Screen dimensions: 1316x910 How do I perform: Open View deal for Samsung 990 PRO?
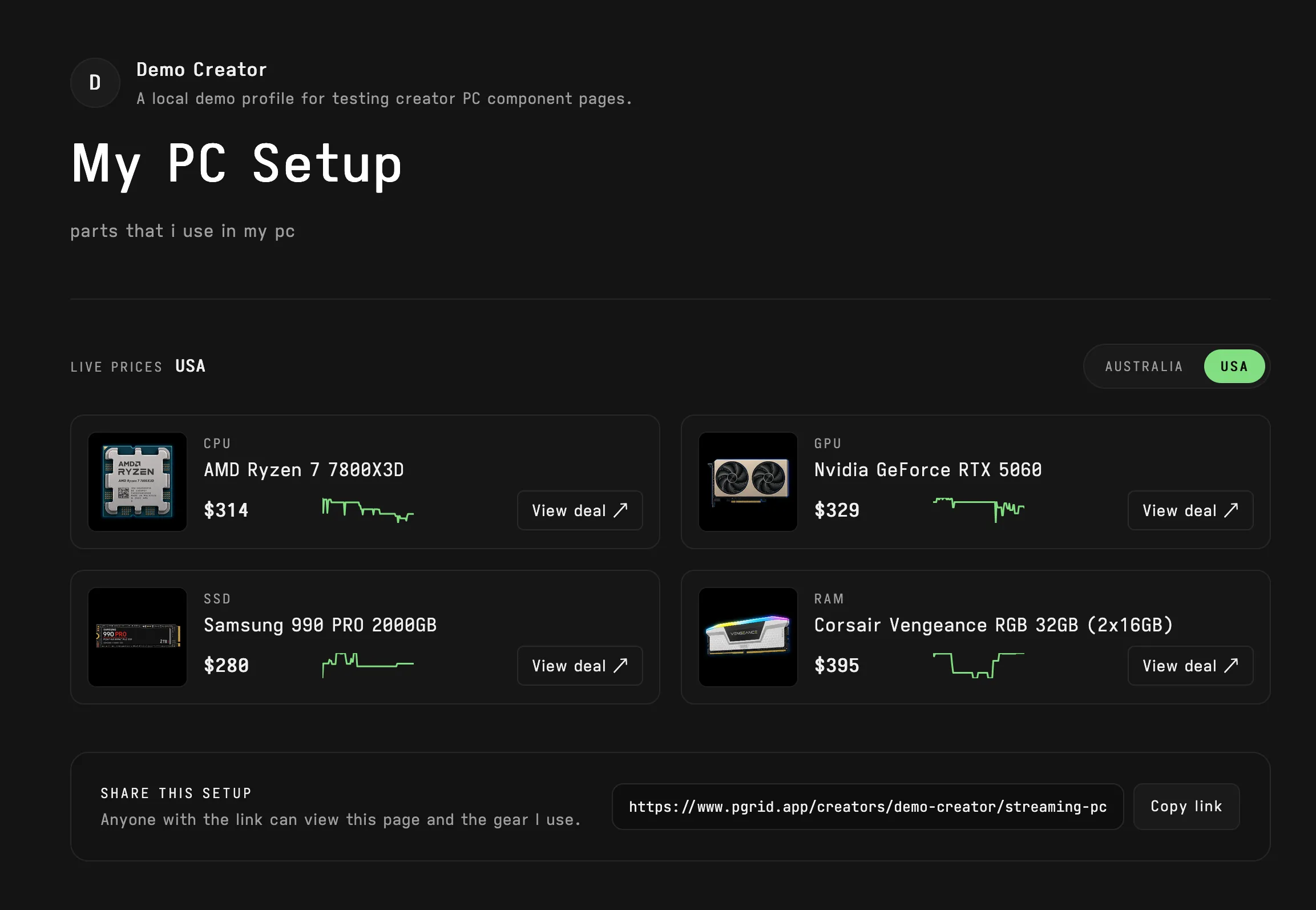point(580,666)
